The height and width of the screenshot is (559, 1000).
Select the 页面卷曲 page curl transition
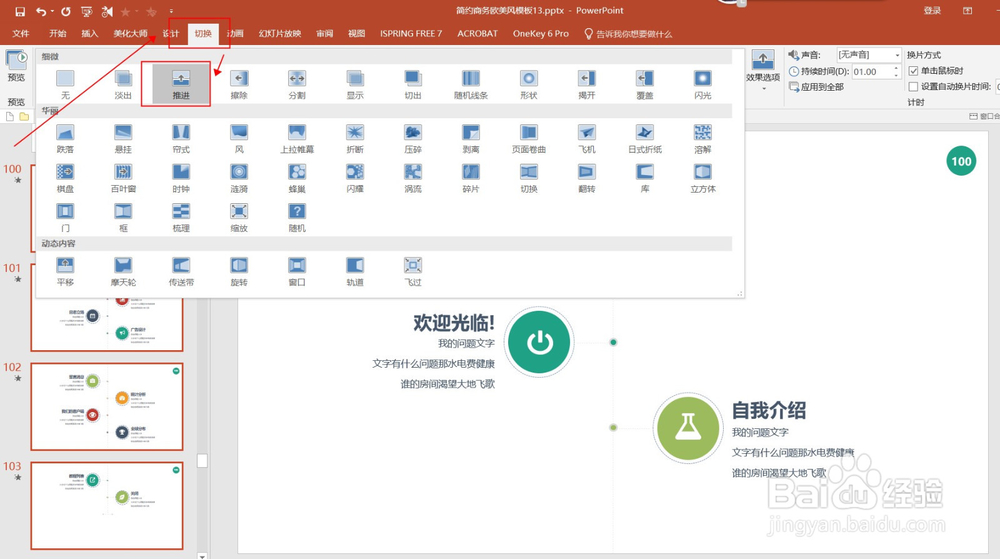coord(529,138)
